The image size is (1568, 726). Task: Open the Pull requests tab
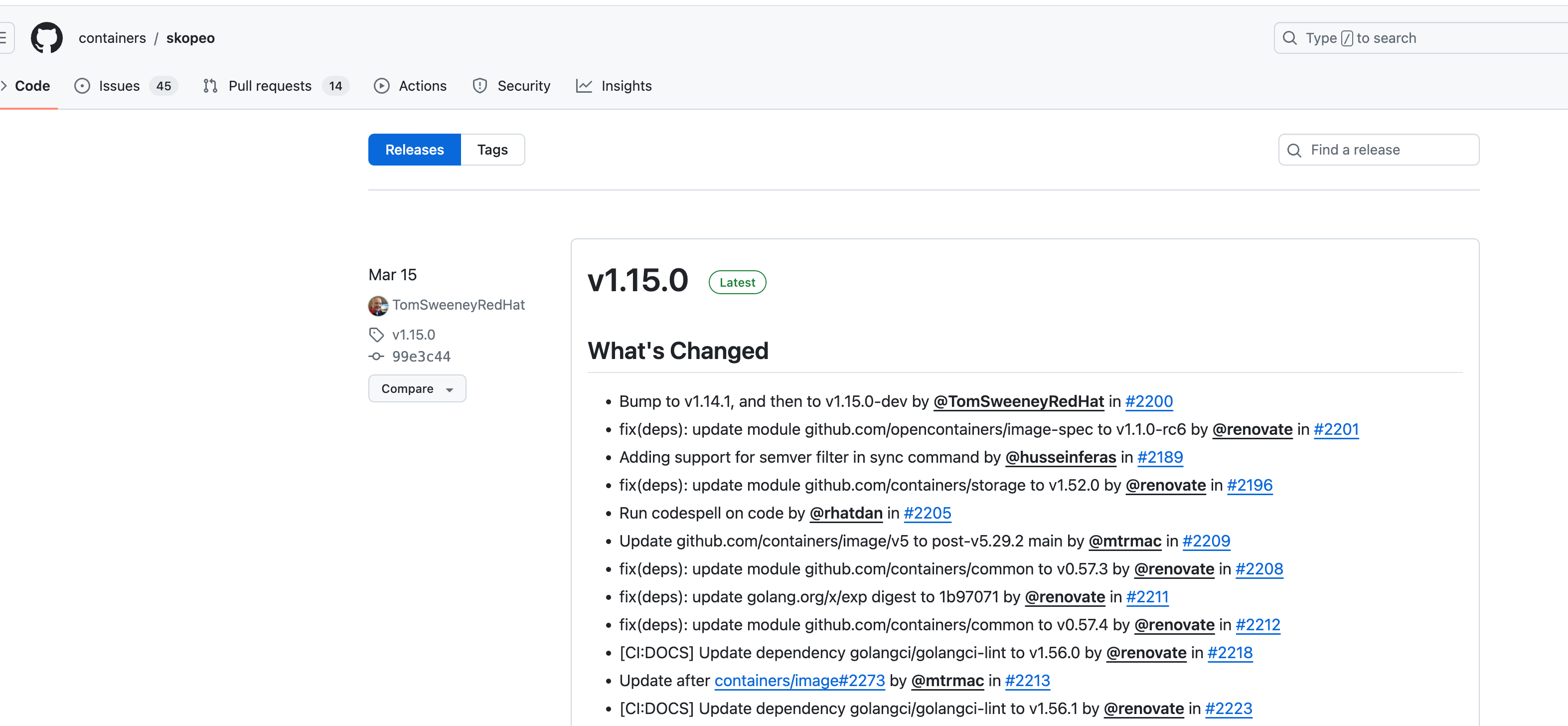click(x=276, y=86)
